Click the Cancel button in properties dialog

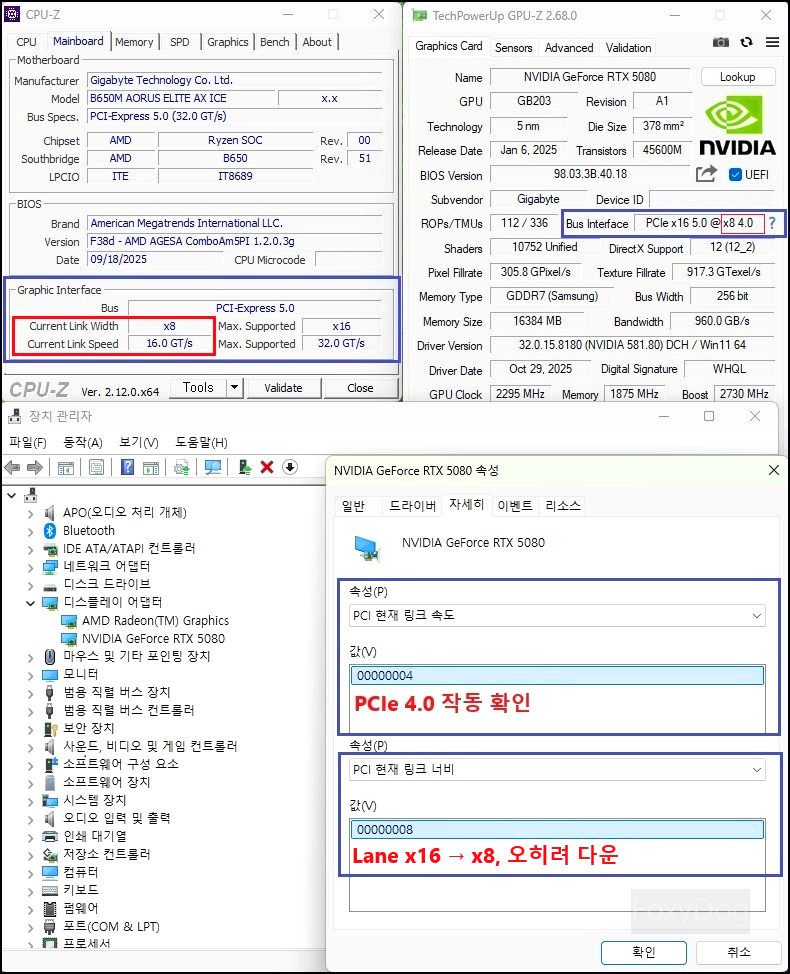coord(739,952)
